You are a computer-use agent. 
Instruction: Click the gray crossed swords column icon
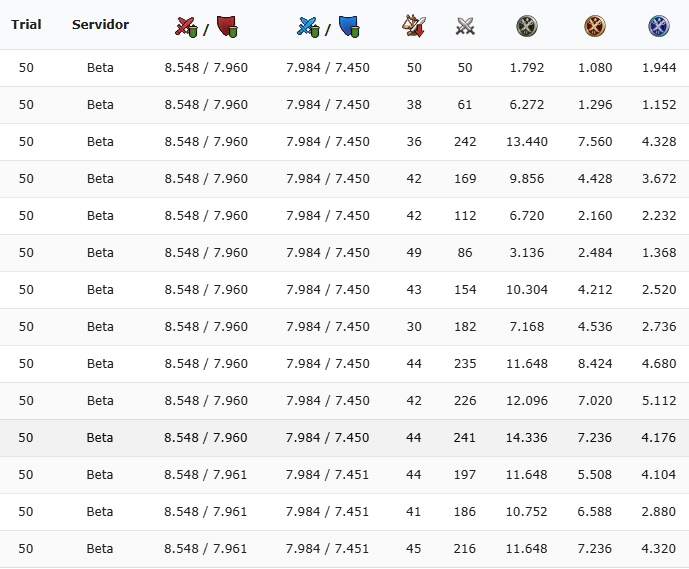pos(465,26)
